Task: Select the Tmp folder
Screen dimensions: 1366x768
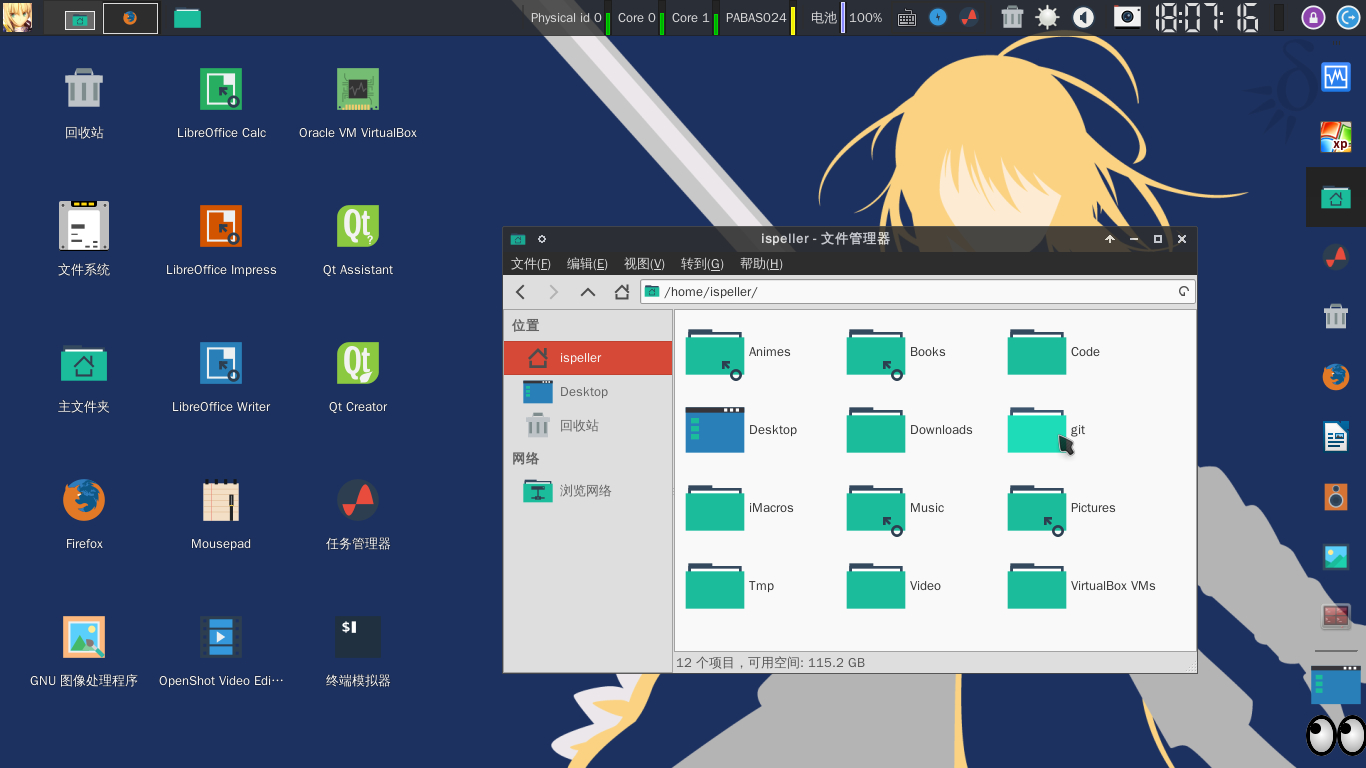Action: (x=730, y=586)
